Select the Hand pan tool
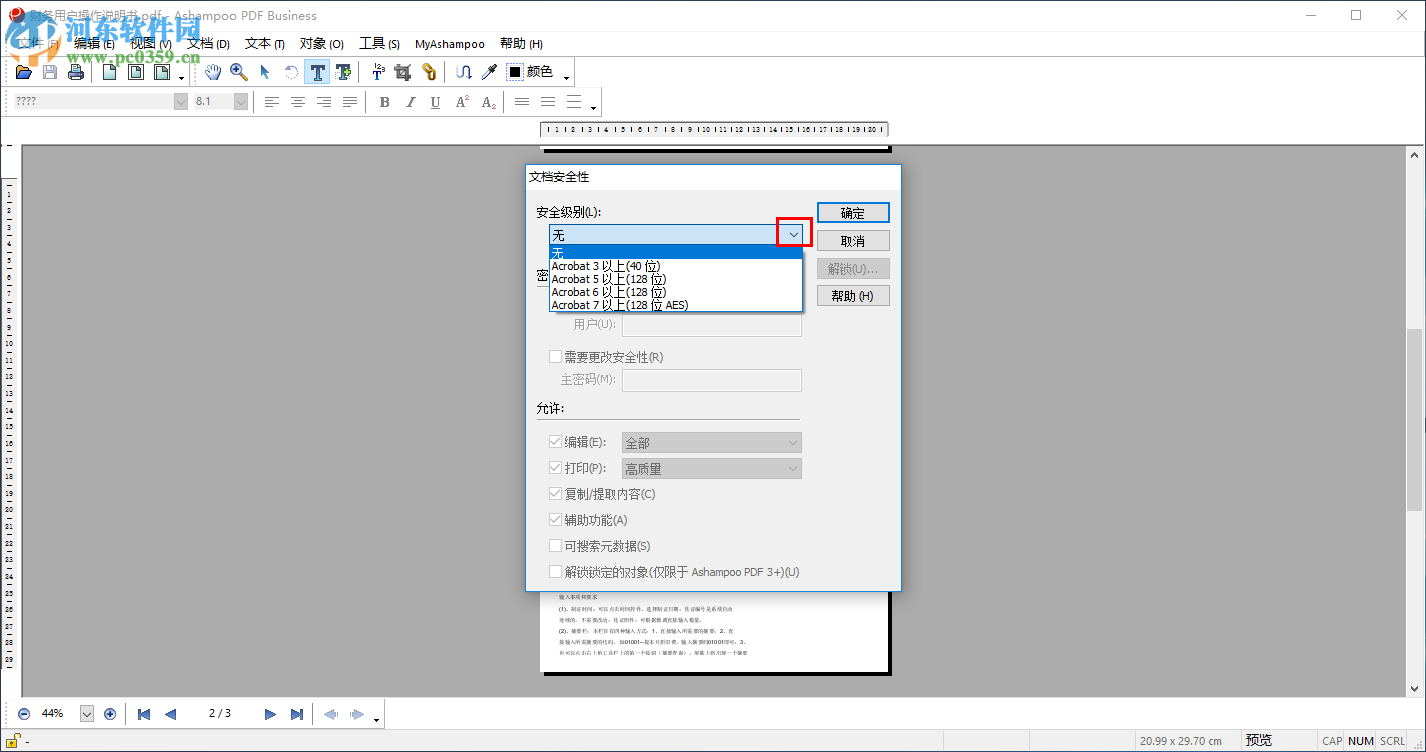The width and height of the screenshot is (1426, 752). tap(213, 71)
